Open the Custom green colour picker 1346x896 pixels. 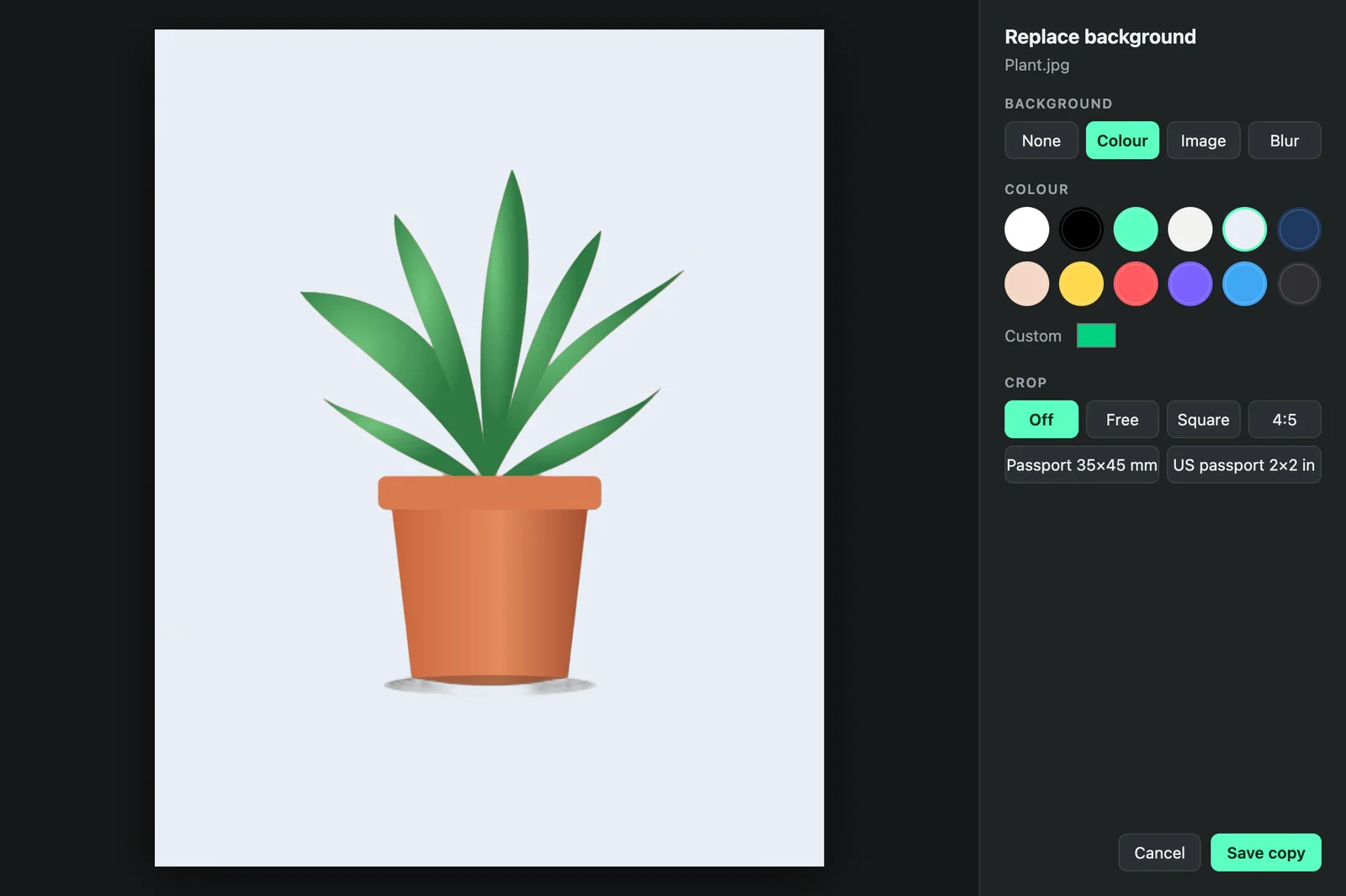(x=1096, y=336)
